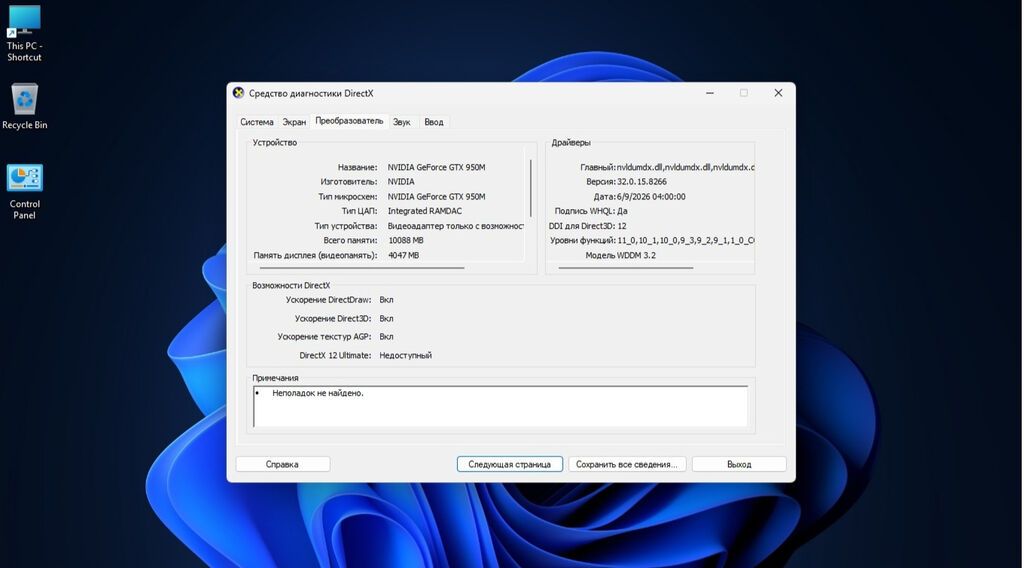Open the Ввод tab
Viewport: 1024px width, 568px height.
[x=434, y=122]
